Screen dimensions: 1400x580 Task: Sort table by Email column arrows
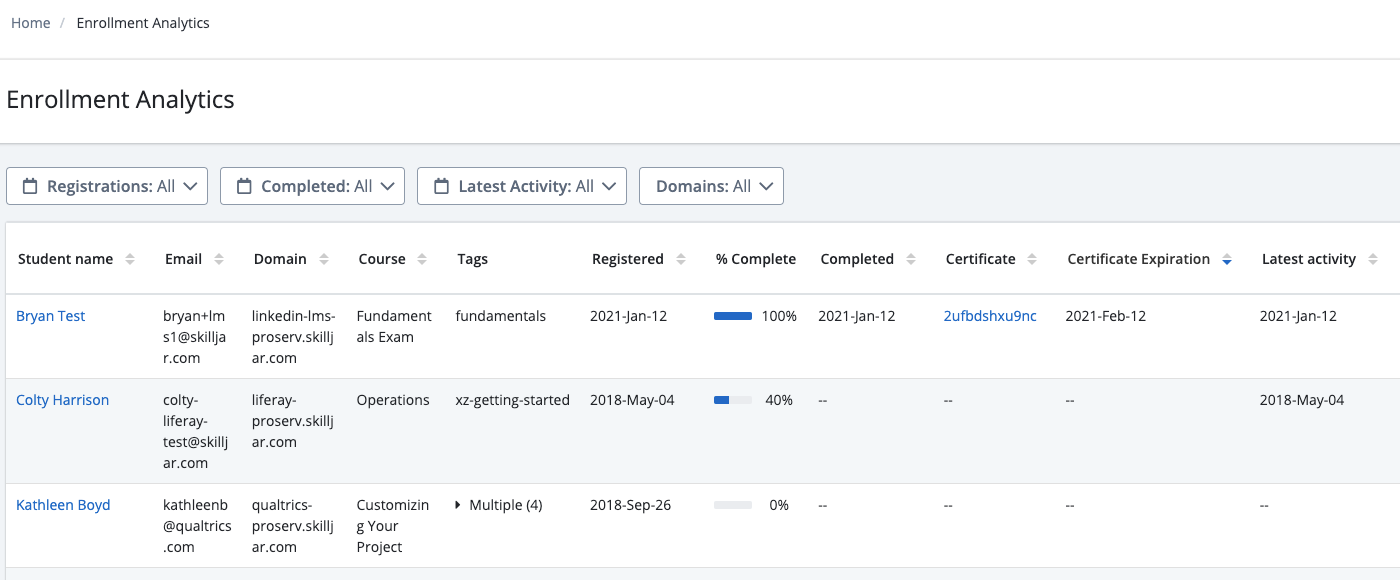click(x=220, y=259)
